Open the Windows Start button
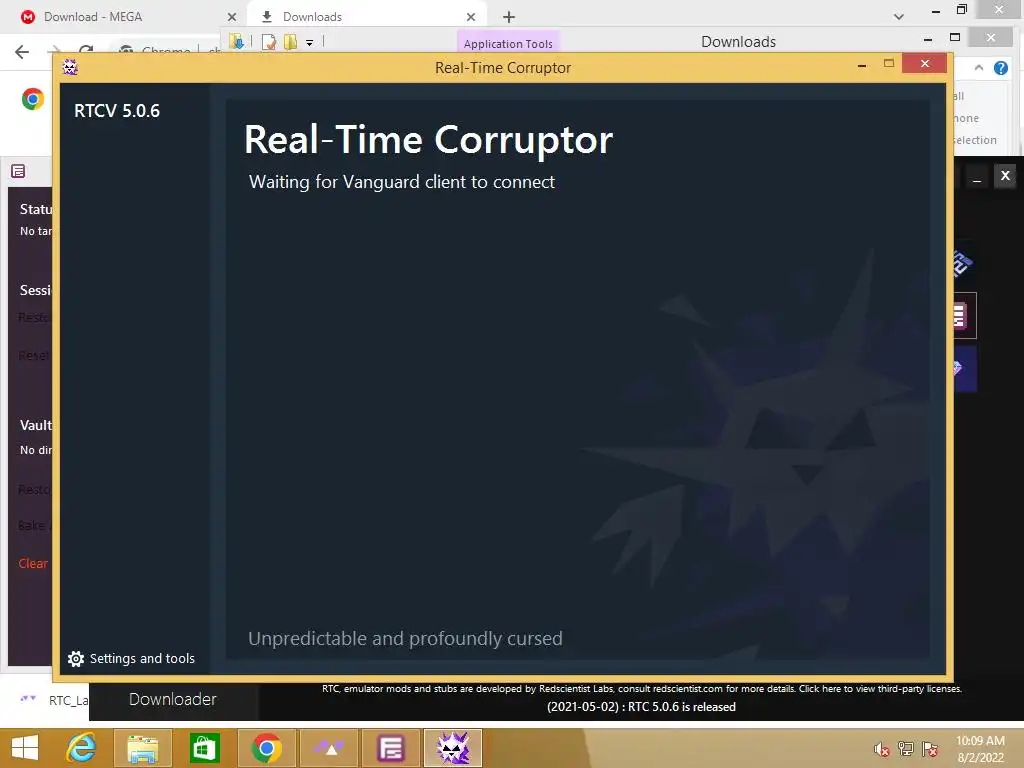The width and height of the screenshot is (1024, 768). click(x=25, y=748)
